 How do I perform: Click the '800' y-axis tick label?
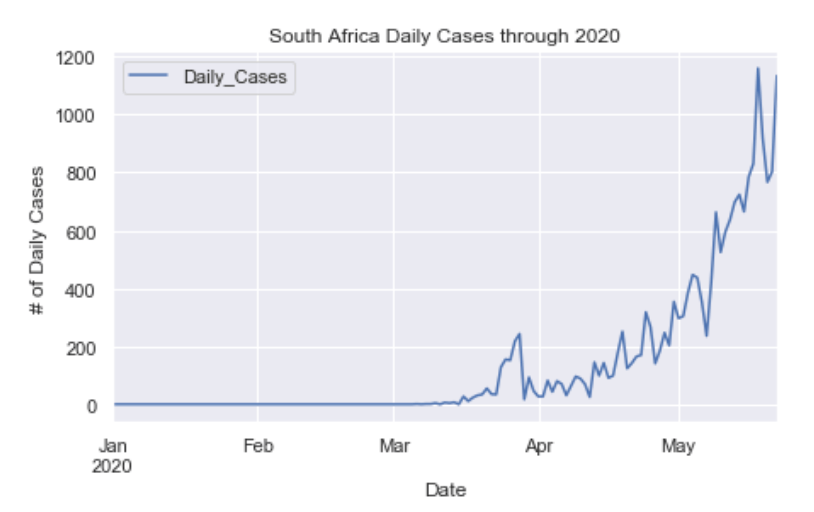(82, 173)
